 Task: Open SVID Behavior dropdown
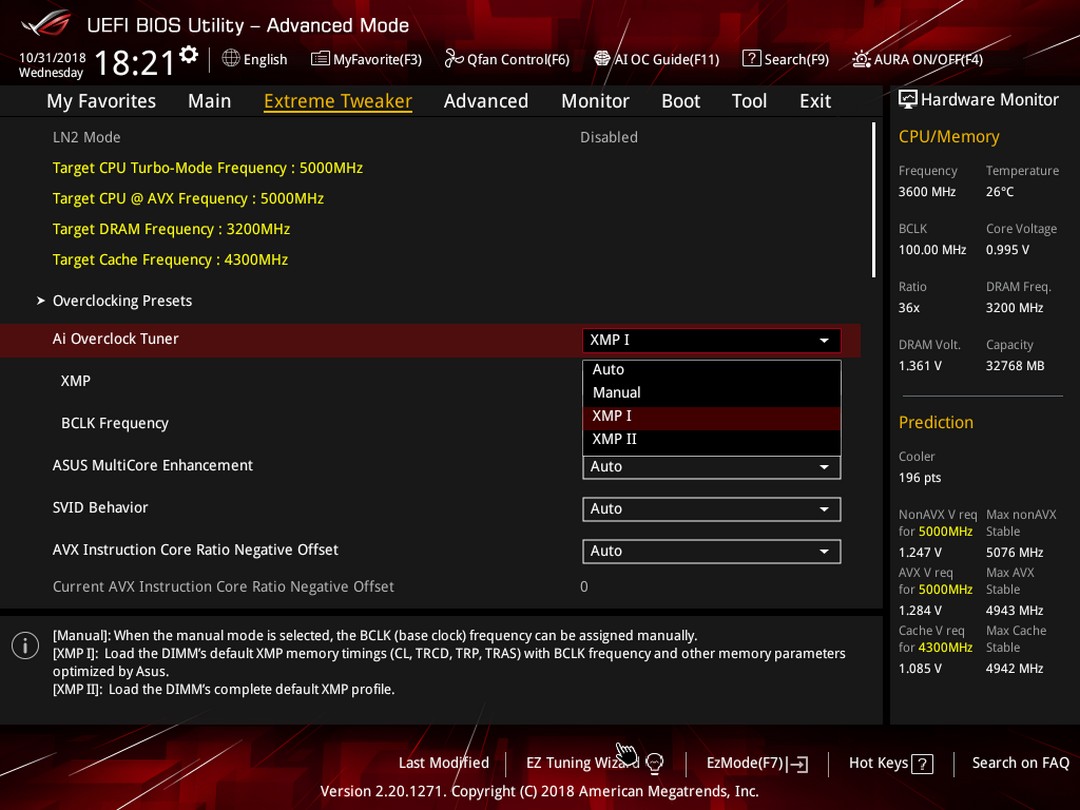(712, 509)
